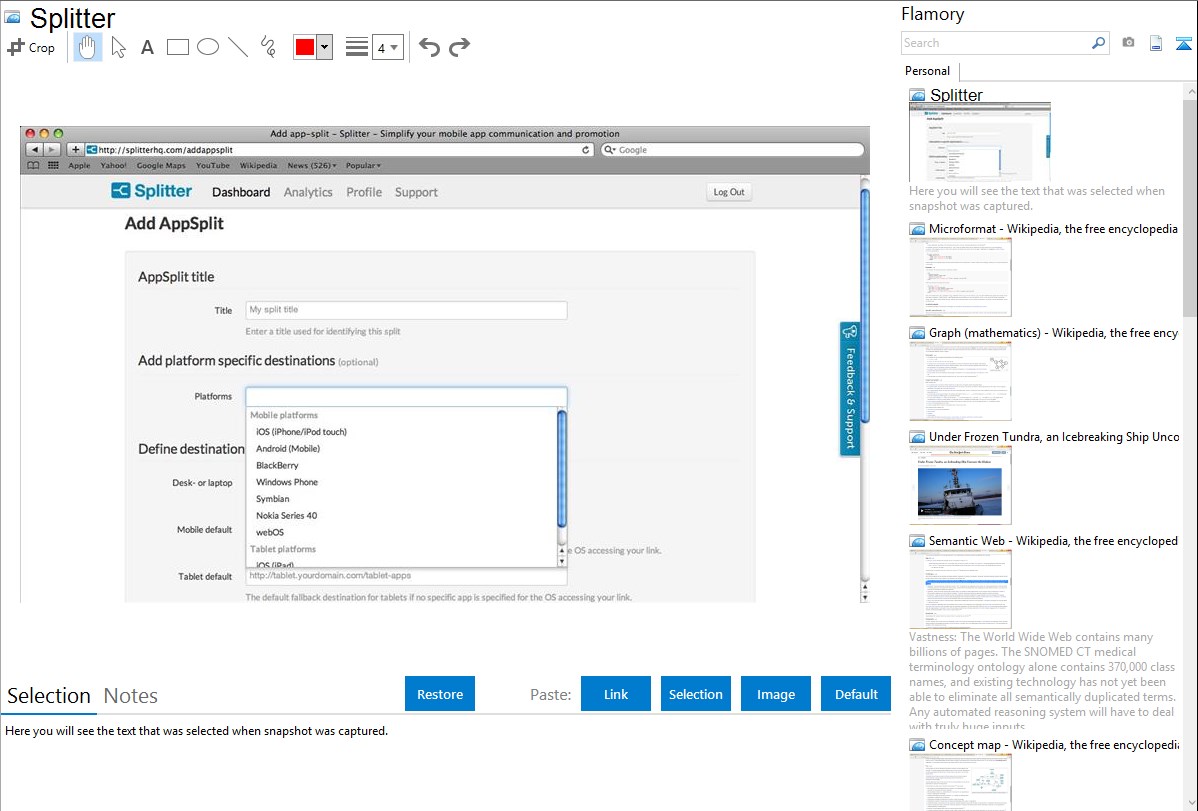Click Support in the Splitter page
Image resolution: width=1198 pixels, height=811 pixels.
[416, 192]
